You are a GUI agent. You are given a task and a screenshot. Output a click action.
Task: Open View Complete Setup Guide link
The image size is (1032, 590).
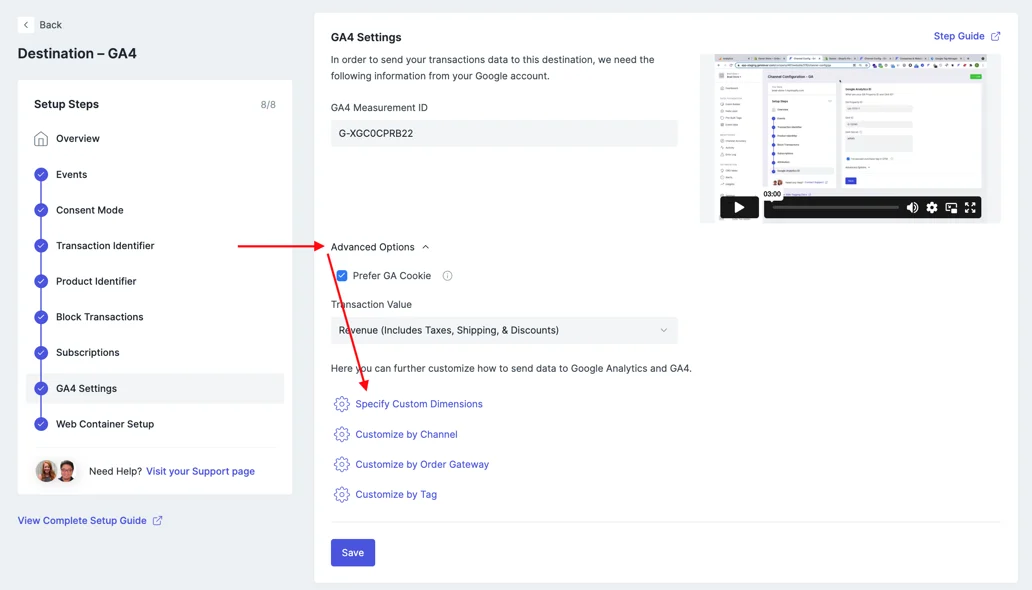[x=82, y=521]
